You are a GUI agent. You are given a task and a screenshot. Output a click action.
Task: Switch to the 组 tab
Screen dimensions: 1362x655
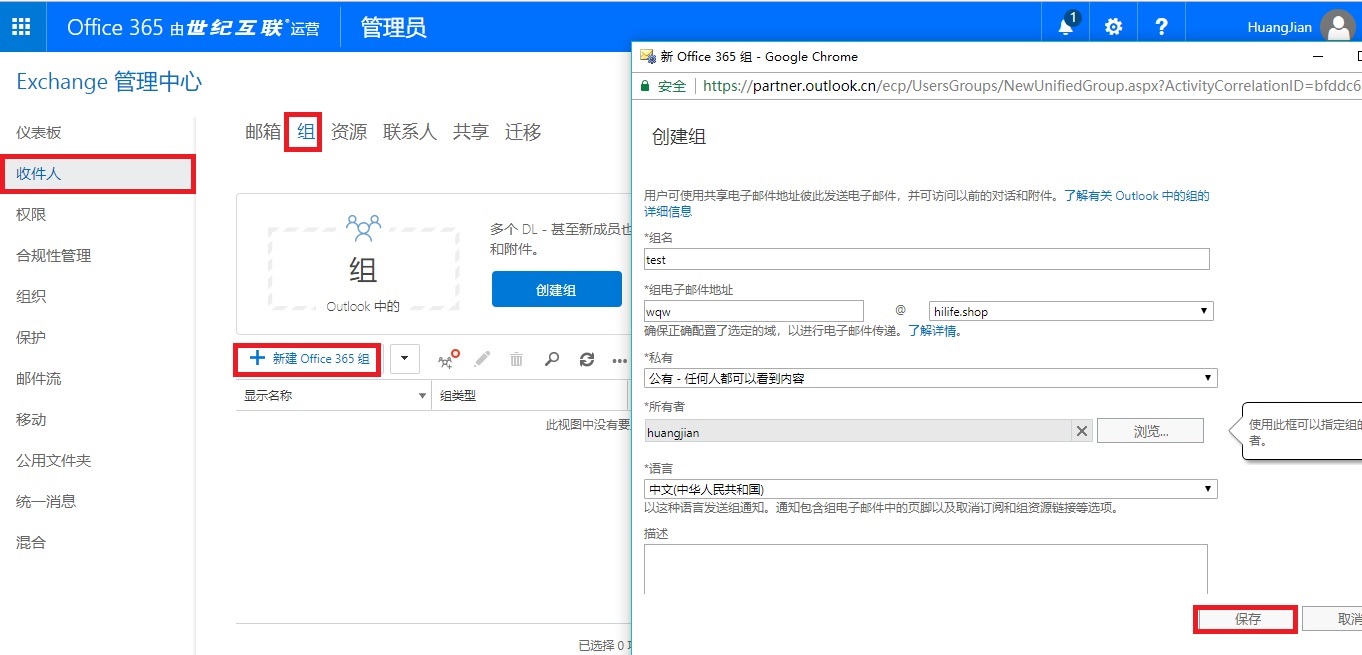point(305,132)
